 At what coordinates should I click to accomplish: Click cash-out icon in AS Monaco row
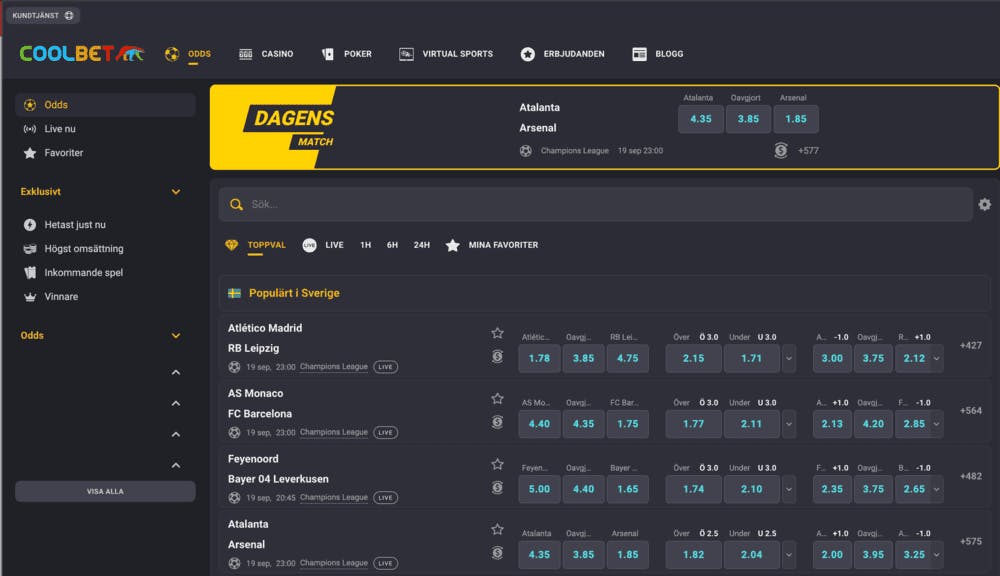pyautogui.click(x=497, y=422)
